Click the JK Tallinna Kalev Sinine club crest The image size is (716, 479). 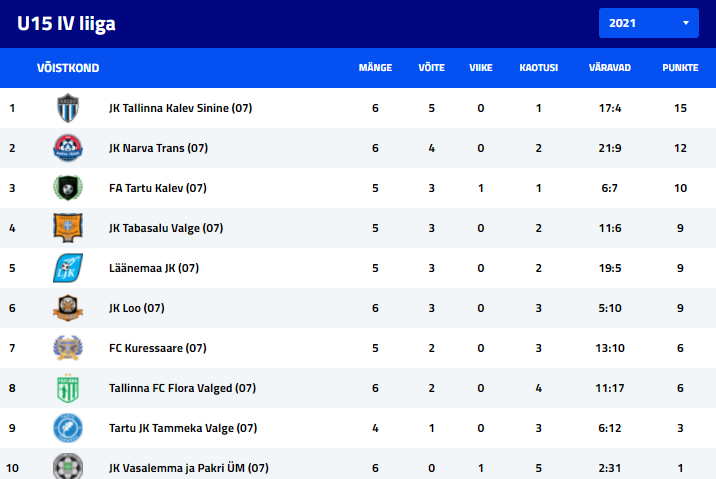point(68,108)
